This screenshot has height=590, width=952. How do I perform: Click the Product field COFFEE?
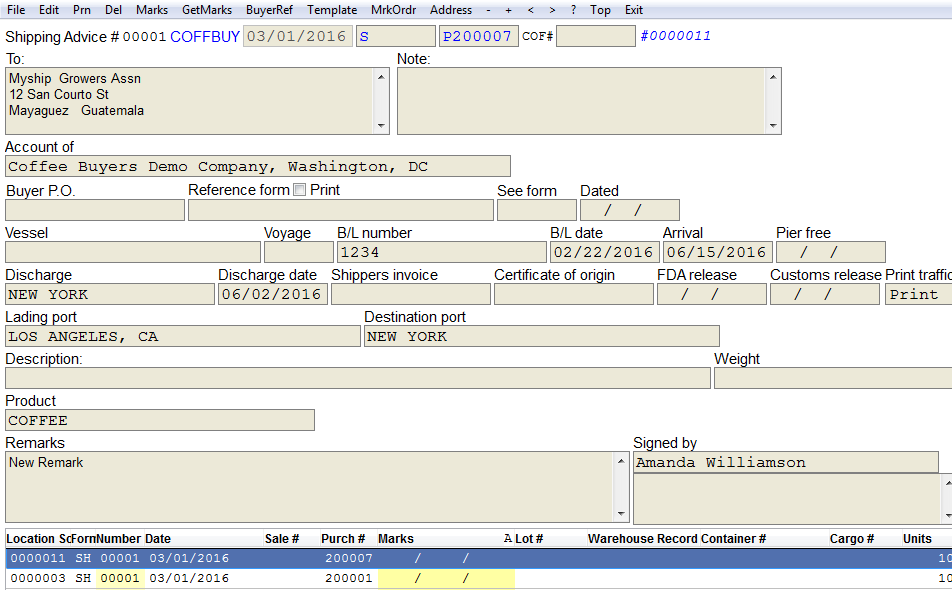point(160,420)
